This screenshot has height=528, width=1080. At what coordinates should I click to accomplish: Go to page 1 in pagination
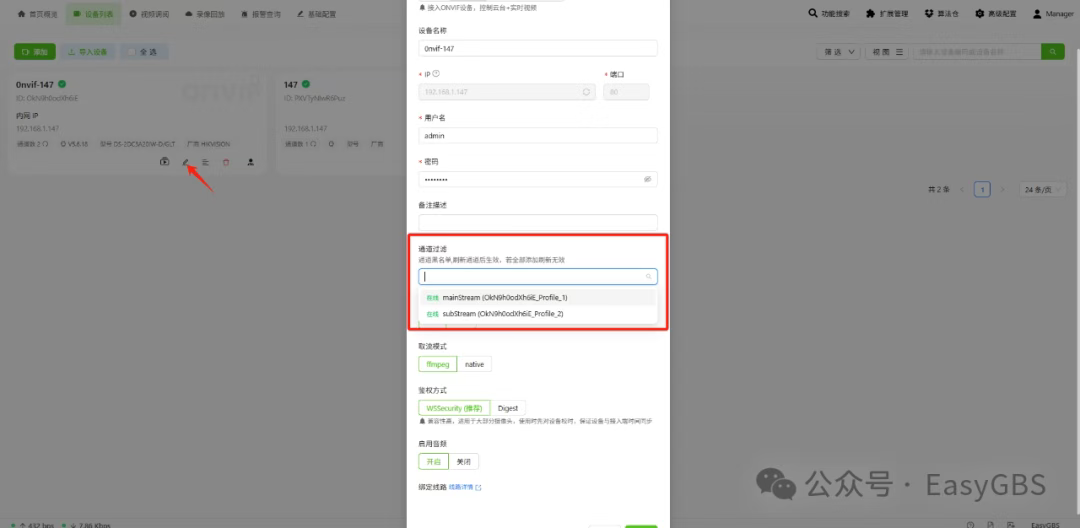[982, 189]
